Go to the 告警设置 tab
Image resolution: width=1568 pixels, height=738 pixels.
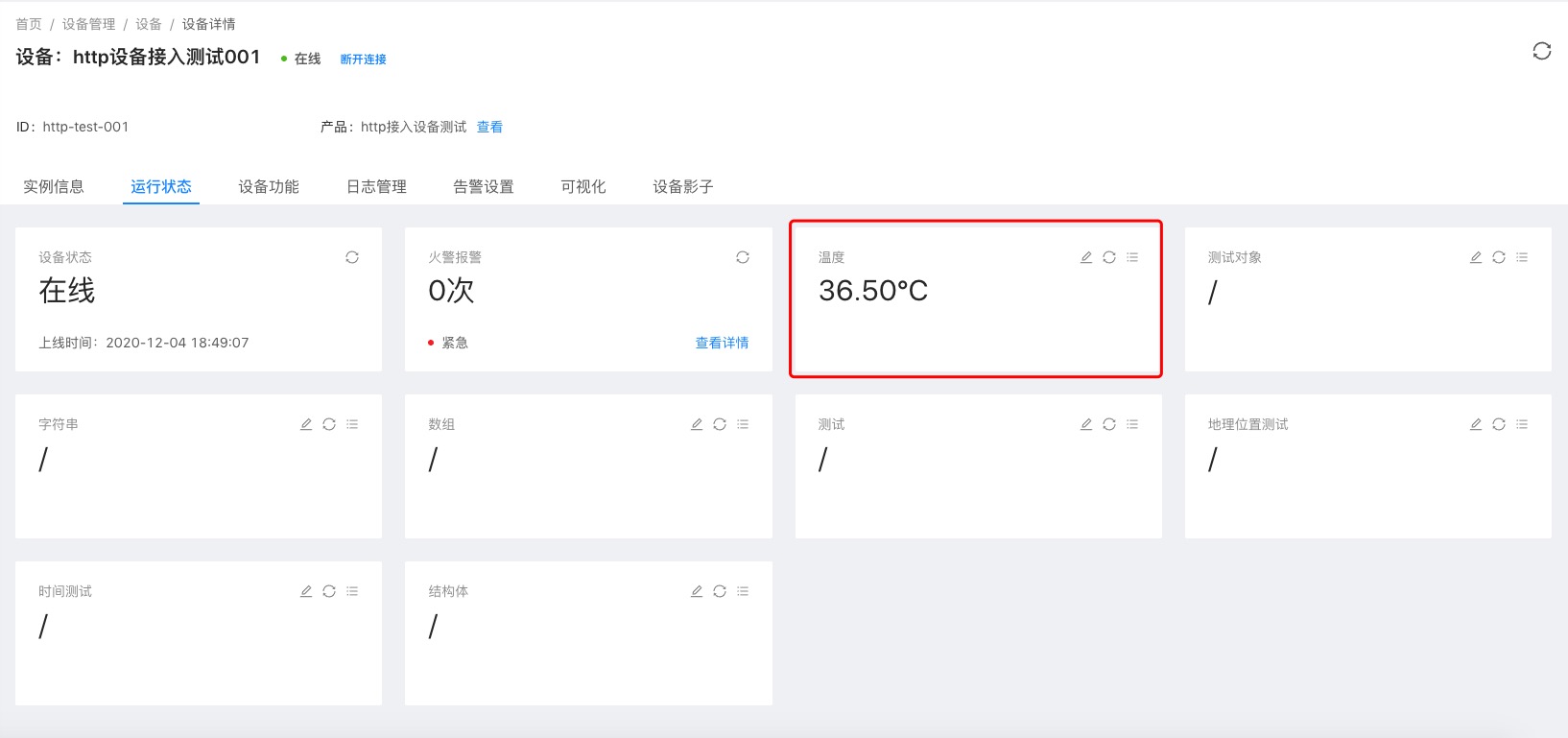(x=484, y=186)
